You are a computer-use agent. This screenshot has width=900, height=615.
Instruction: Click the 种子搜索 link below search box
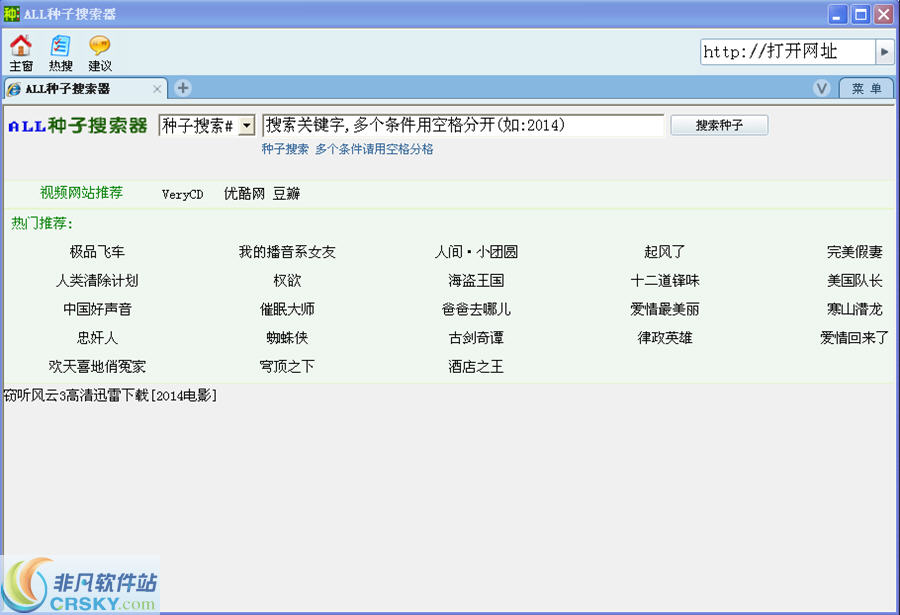[285, 149]
